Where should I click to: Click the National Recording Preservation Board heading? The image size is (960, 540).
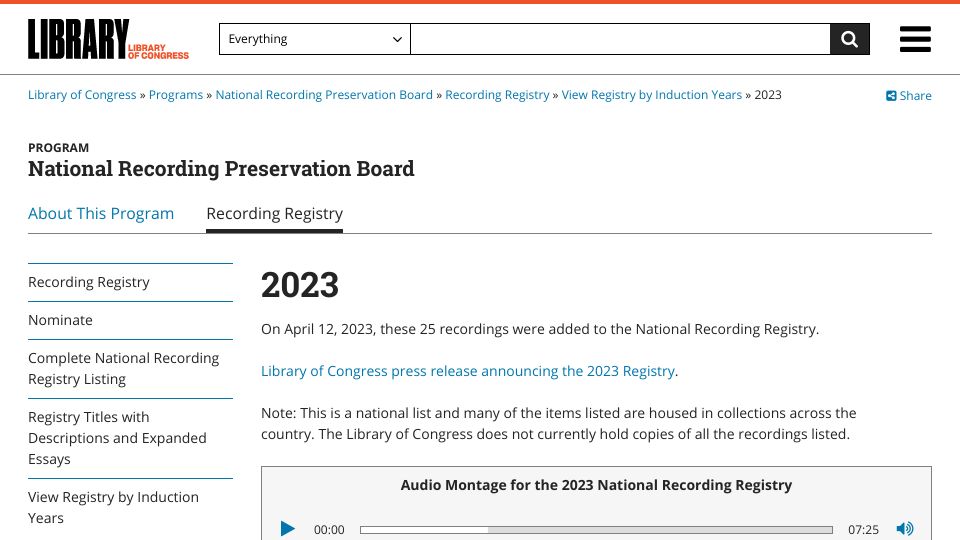point(221,168)
